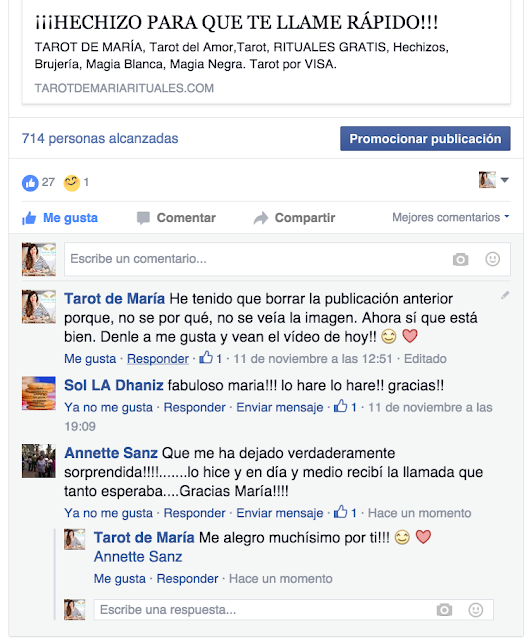
Task: Open the profile selector arrow next to avatar
Action: click(x=505, y=180)
